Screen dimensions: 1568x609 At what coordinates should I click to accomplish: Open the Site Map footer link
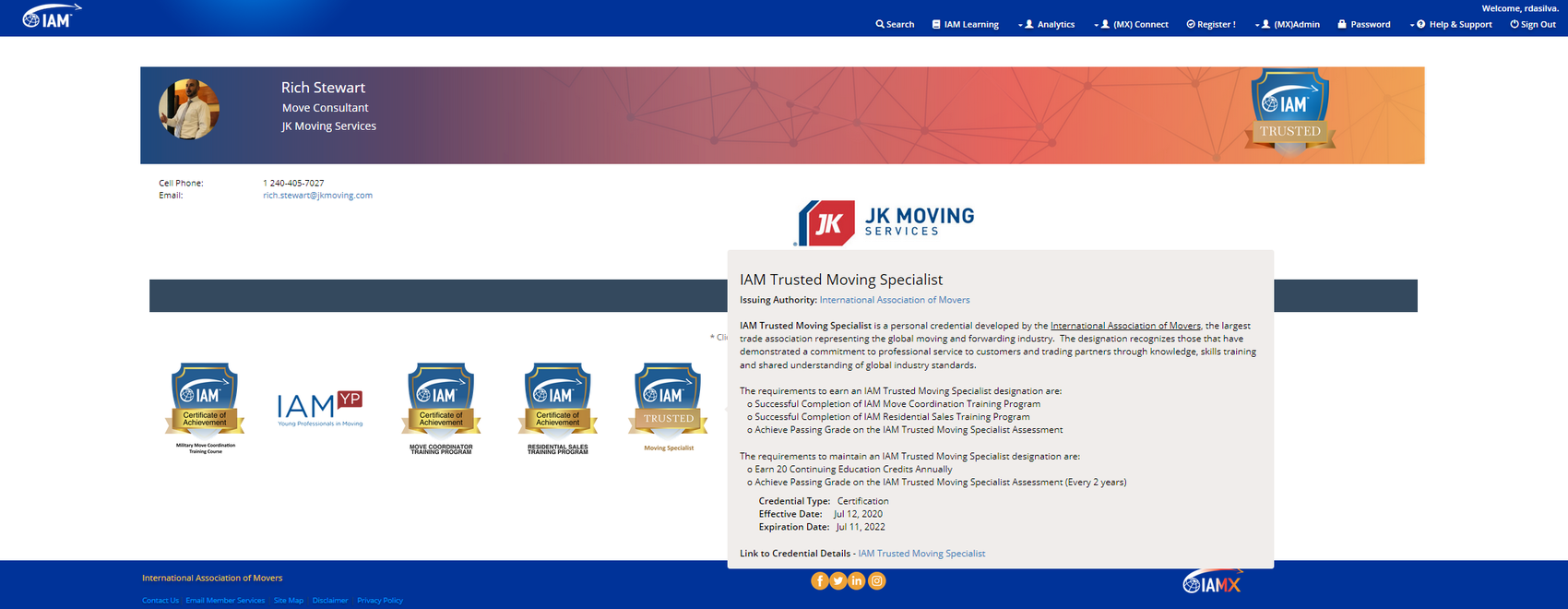pyautogui.click(x=289, y=601)
